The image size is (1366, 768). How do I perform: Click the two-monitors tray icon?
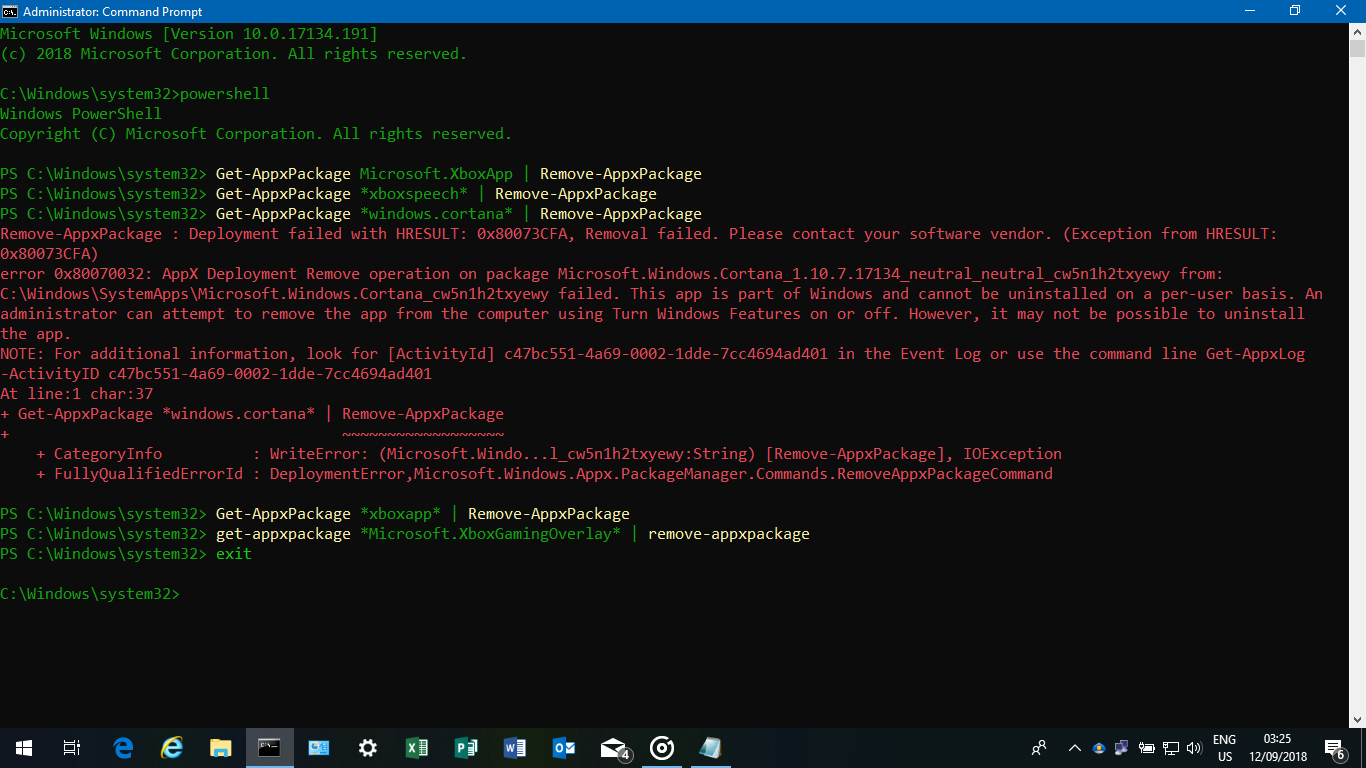(x=1122, y=748)
